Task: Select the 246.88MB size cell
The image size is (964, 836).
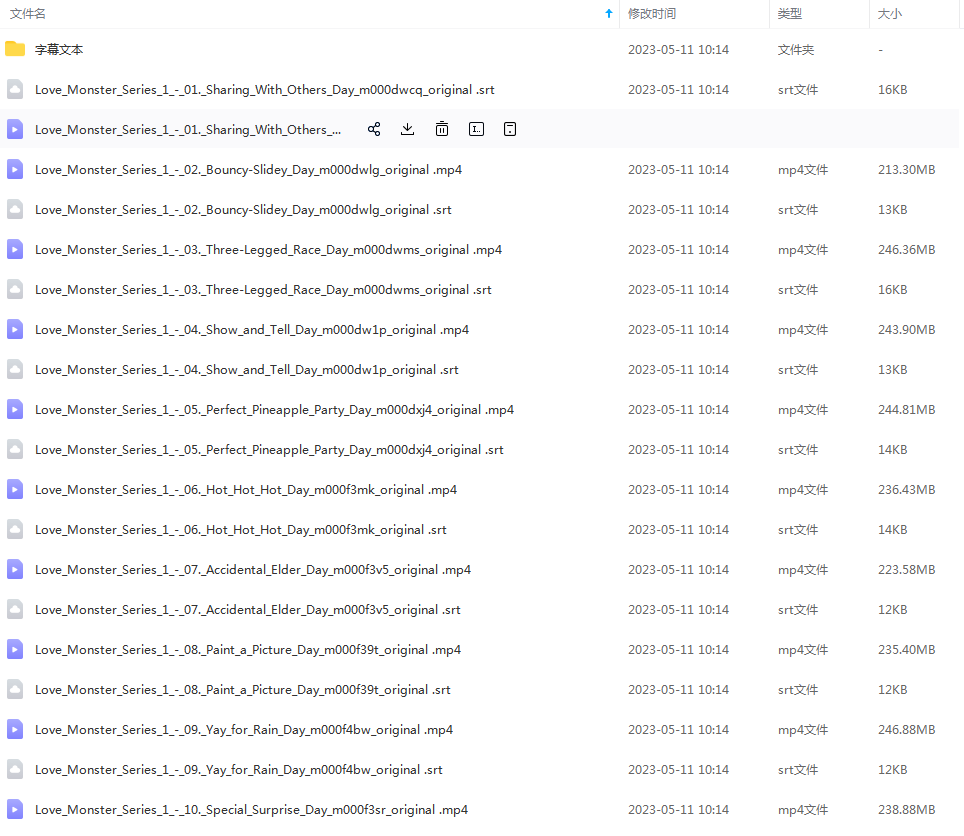Action: coord(907,730)
